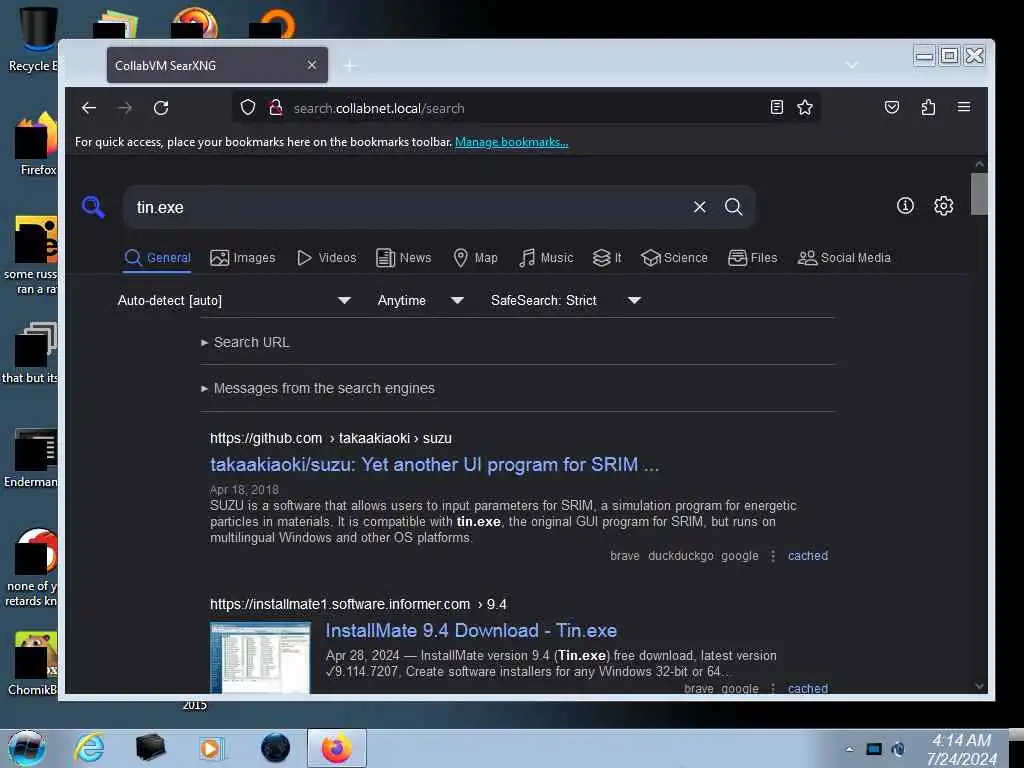The image size is (1024, 768).
Task: Show hidden system tray icons arrow
Action: (849, 749)
